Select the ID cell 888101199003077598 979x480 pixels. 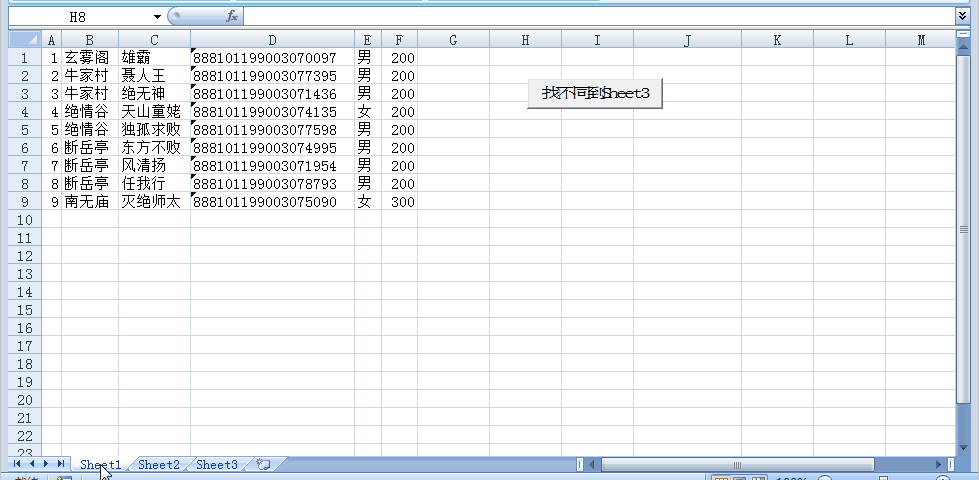[x=272, y=130]
